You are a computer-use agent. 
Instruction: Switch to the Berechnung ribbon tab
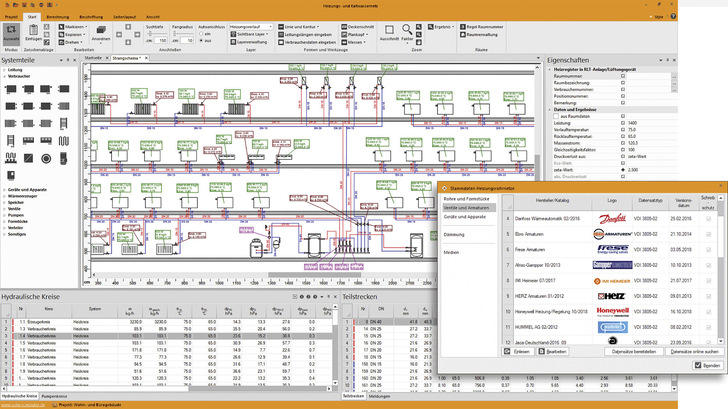(57, 17)
